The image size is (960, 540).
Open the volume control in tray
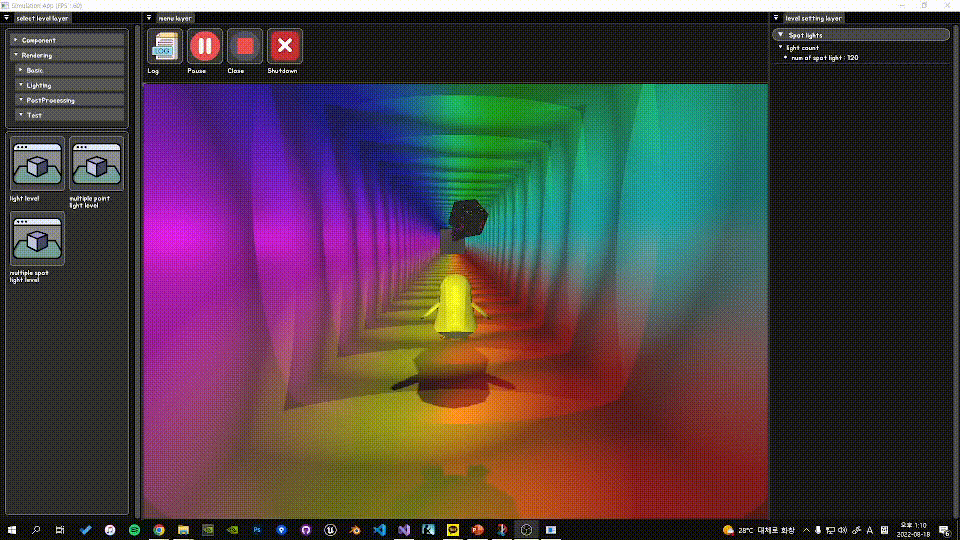[842, 530]
